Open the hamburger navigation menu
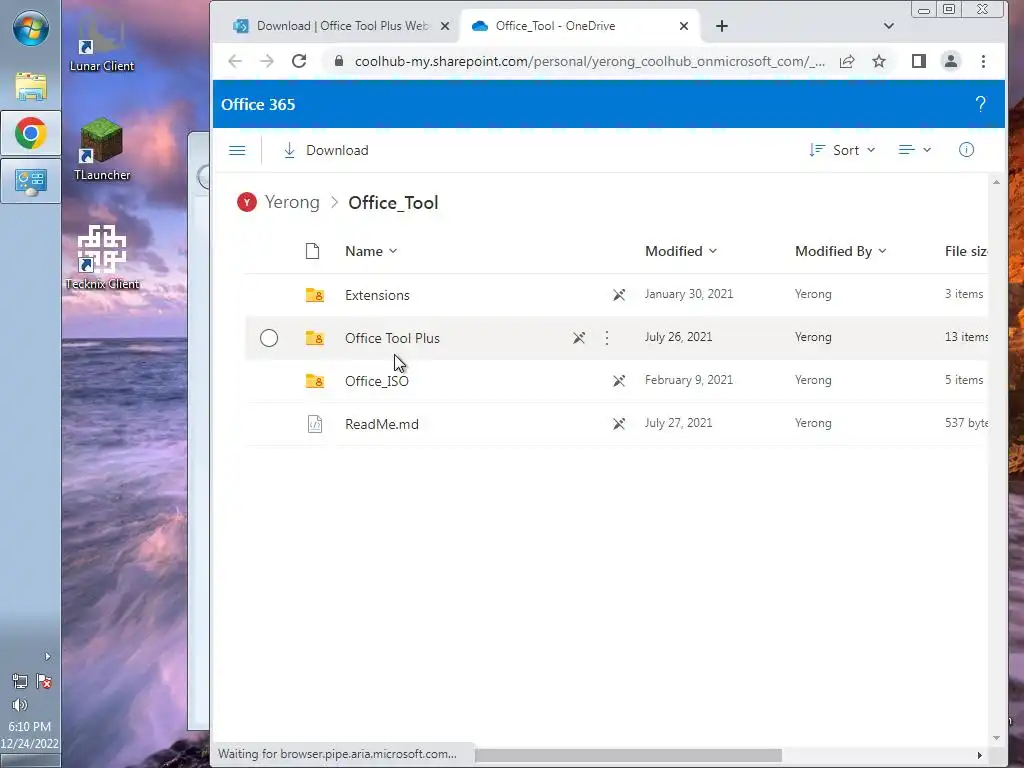 pos(237,150)
